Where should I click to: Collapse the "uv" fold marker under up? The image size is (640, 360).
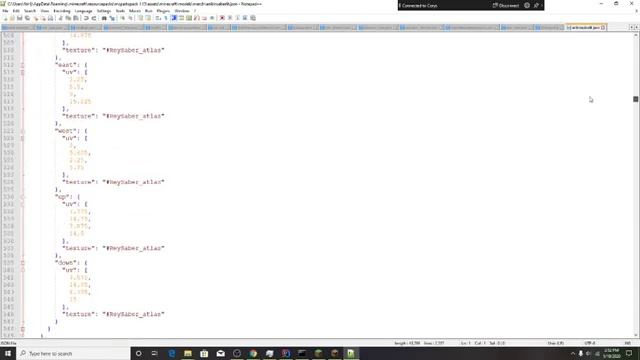(22, 204)
